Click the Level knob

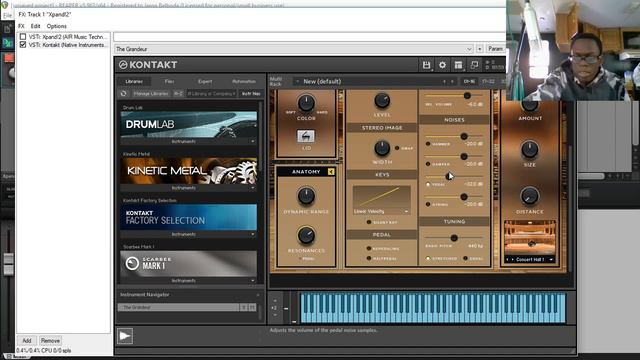pyautogui.click(x=382, y=100)
